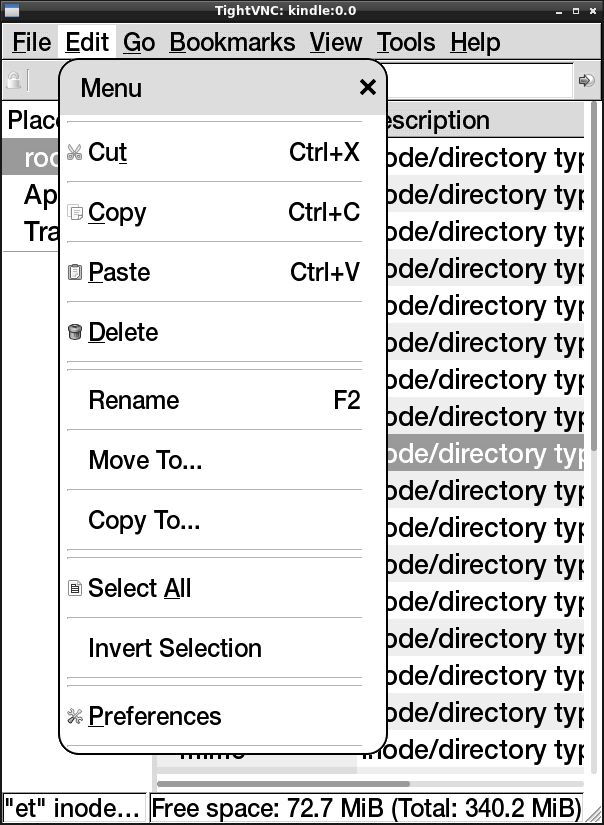Click the lock icon left of the toolbar
This screenshot has width=604, height=825.
click(14, 80)
